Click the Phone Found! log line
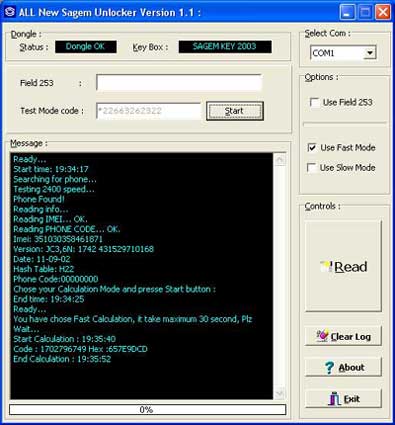This screenshot has width=395, height=425. pyautogui.click(x=39, y=199)
